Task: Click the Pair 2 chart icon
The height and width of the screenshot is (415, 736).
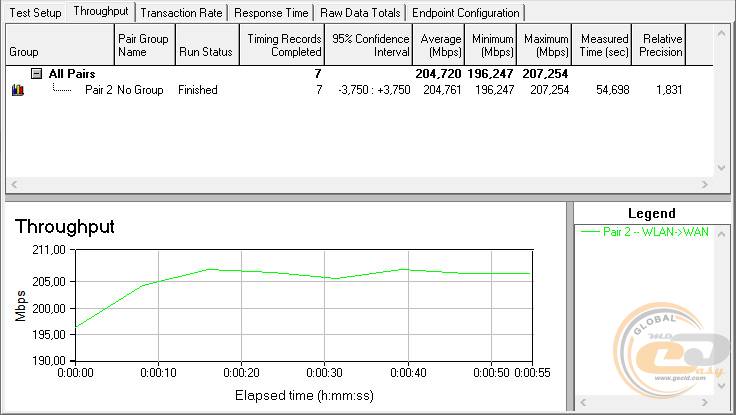Action: [x=17, y=90]
